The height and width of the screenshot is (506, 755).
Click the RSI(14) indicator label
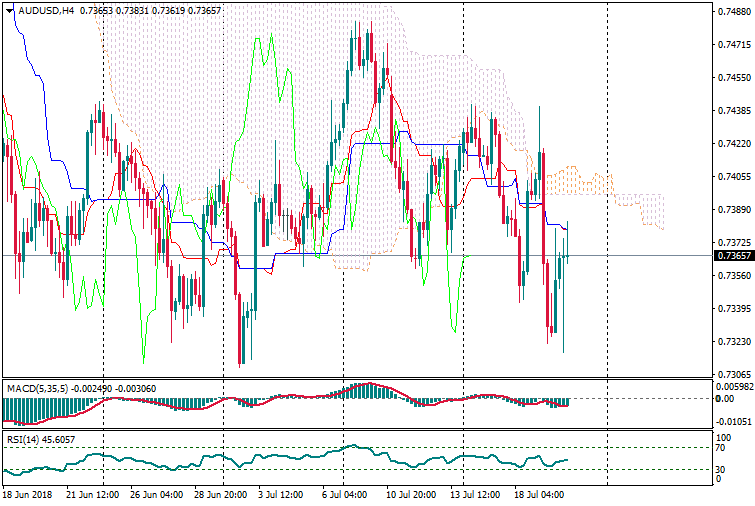(22, 440)
